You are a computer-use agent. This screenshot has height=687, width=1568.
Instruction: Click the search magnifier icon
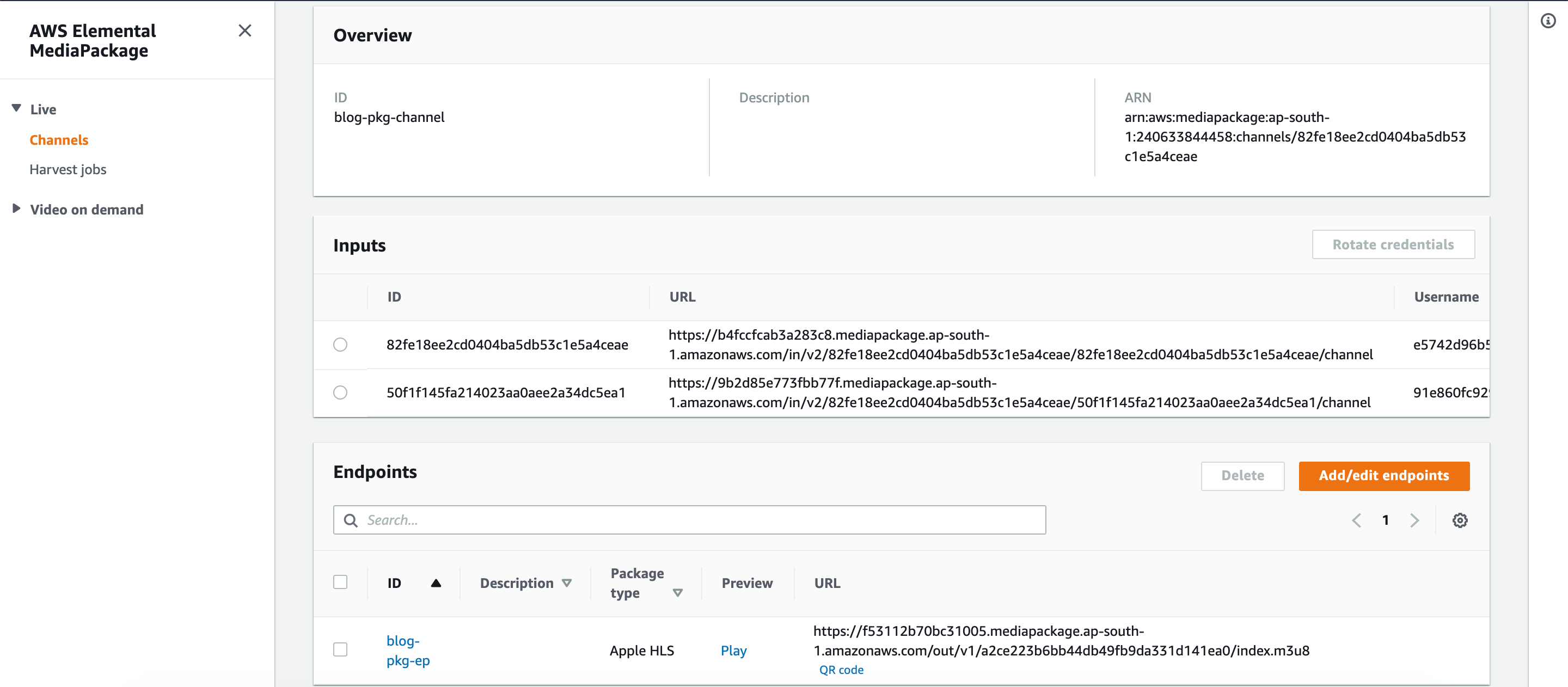point(351,520)
